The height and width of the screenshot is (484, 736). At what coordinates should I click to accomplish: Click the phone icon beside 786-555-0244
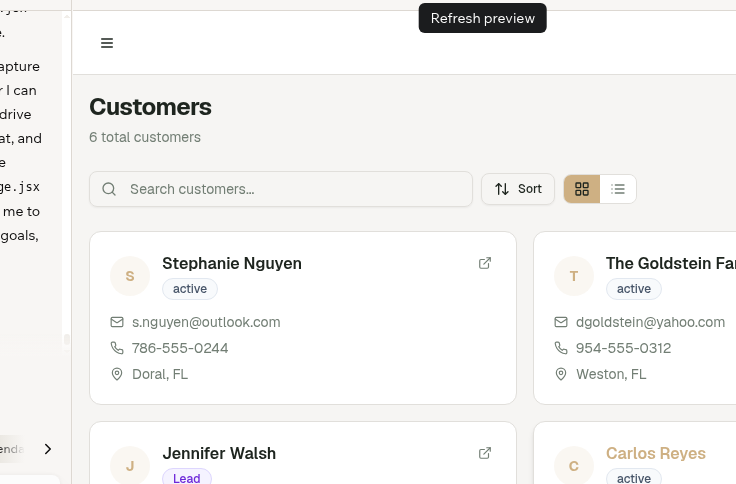117,348
